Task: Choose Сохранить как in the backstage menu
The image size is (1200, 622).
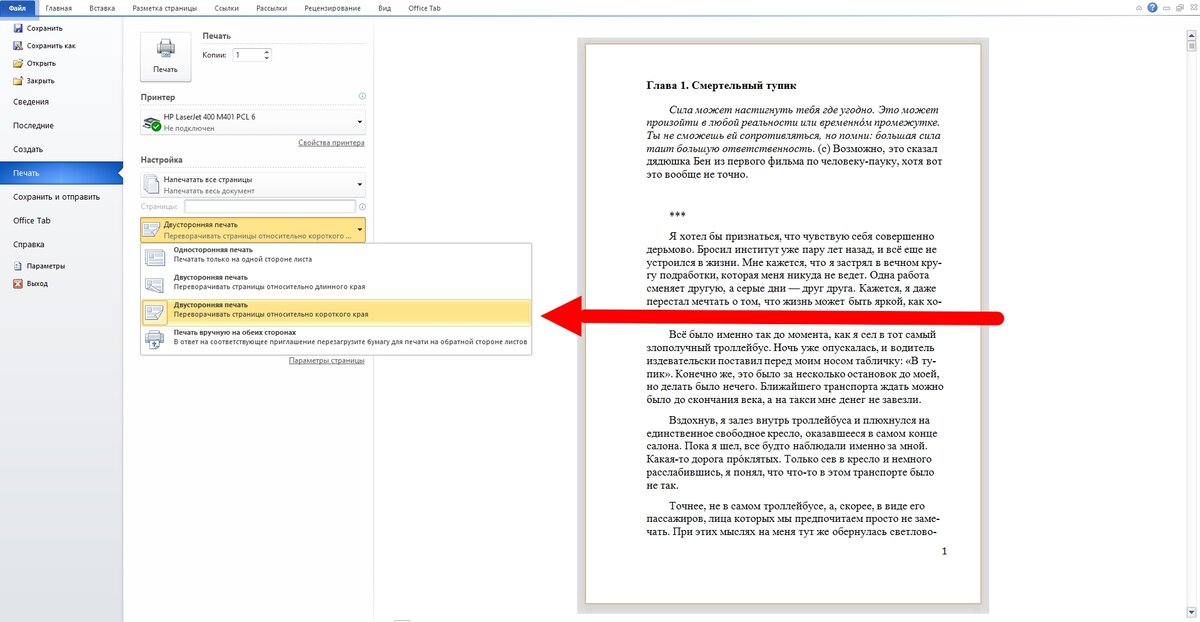Action: tap(44, 46)
